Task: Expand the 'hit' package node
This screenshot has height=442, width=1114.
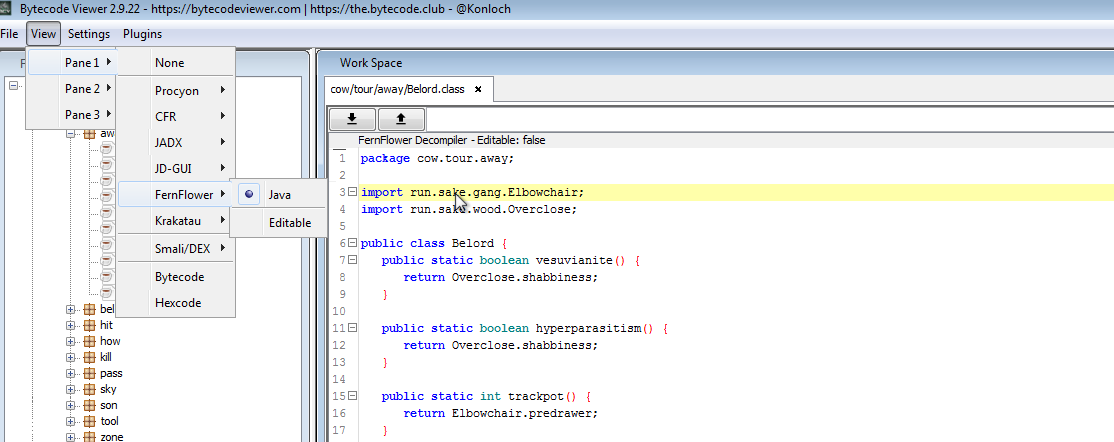Action: click(x=70, y=325)
